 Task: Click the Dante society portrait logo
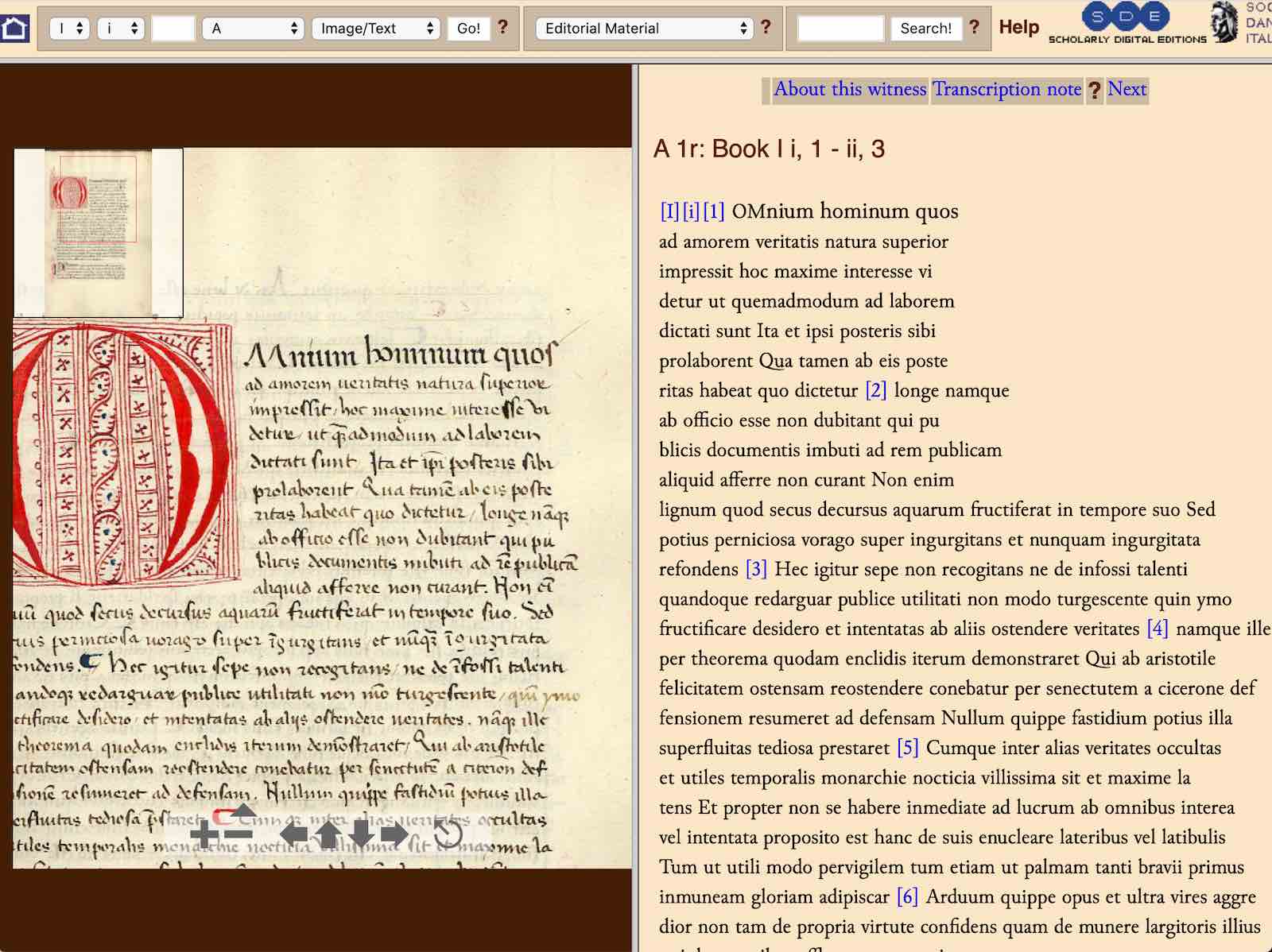(x=1224, y=22)
